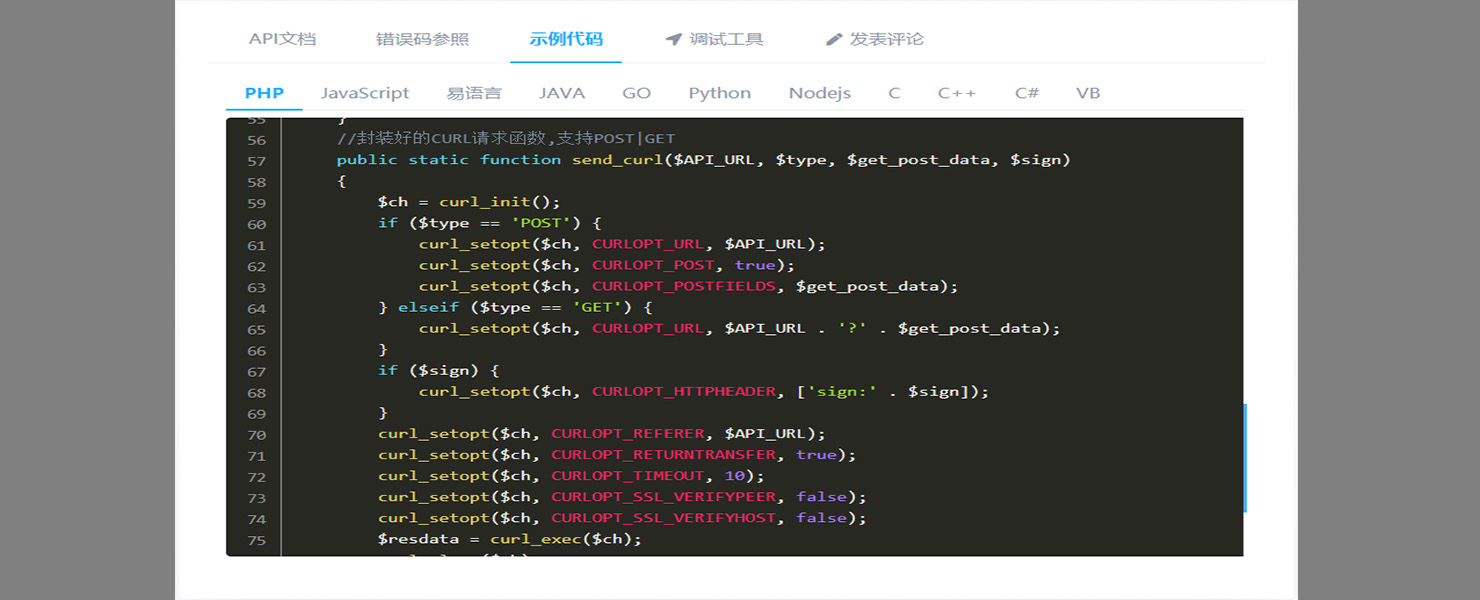
Task: Click the blue code panel scrollbar thumb
Action: click(x=1245, y=458)
